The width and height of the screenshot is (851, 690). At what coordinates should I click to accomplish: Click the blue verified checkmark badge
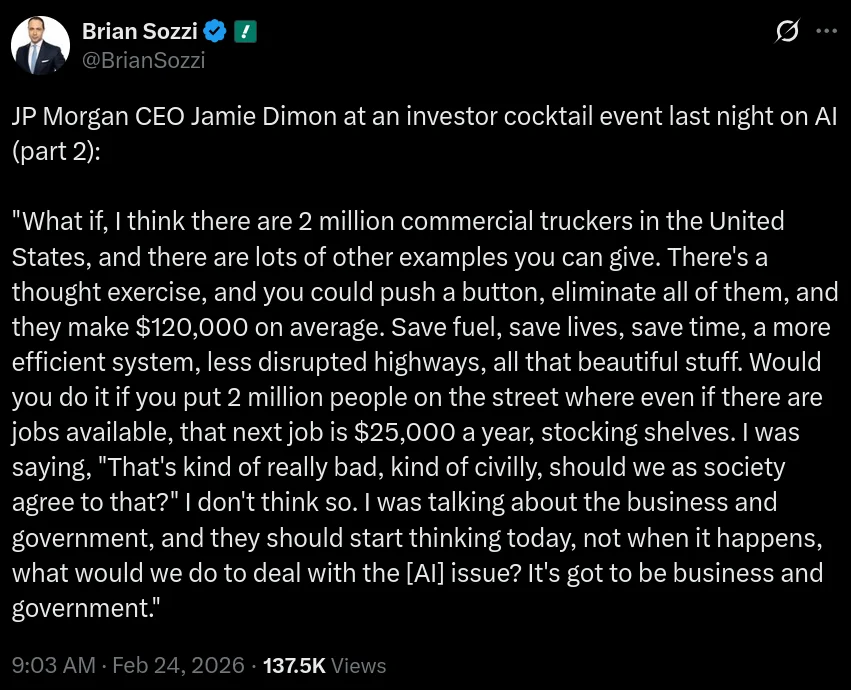click(216, 31)
